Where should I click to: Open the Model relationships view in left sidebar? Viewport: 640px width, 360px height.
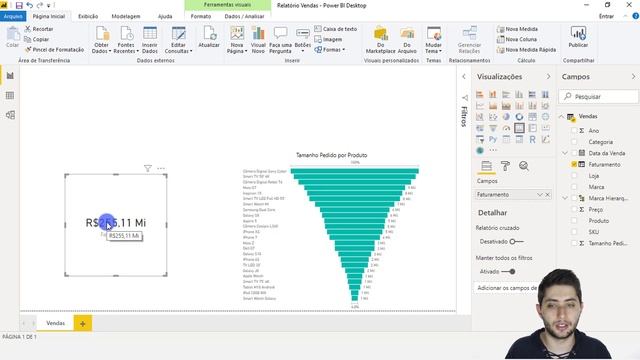pos(10,115)
